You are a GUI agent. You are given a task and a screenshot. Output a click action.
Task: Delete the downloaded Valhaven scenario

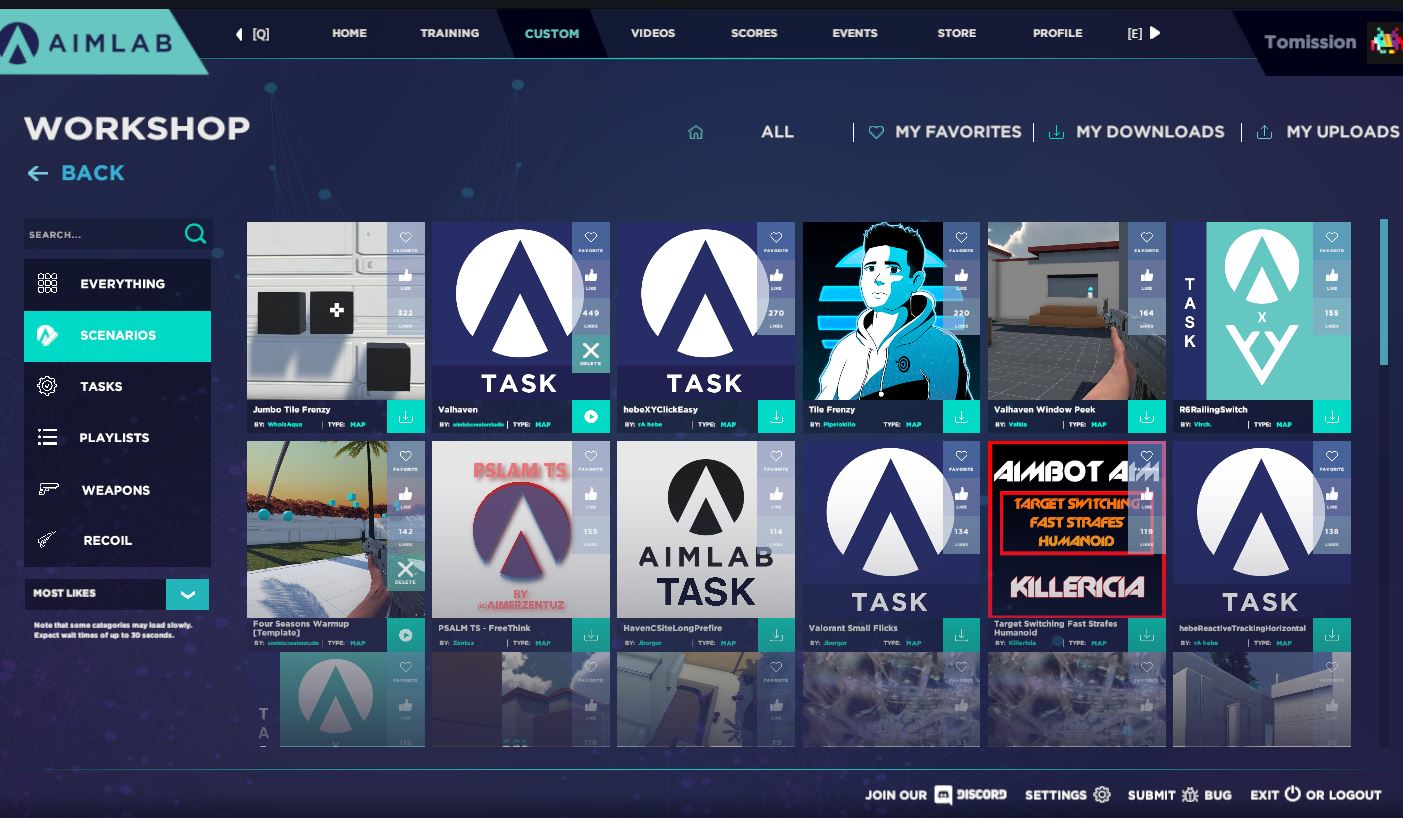(591, 352)
